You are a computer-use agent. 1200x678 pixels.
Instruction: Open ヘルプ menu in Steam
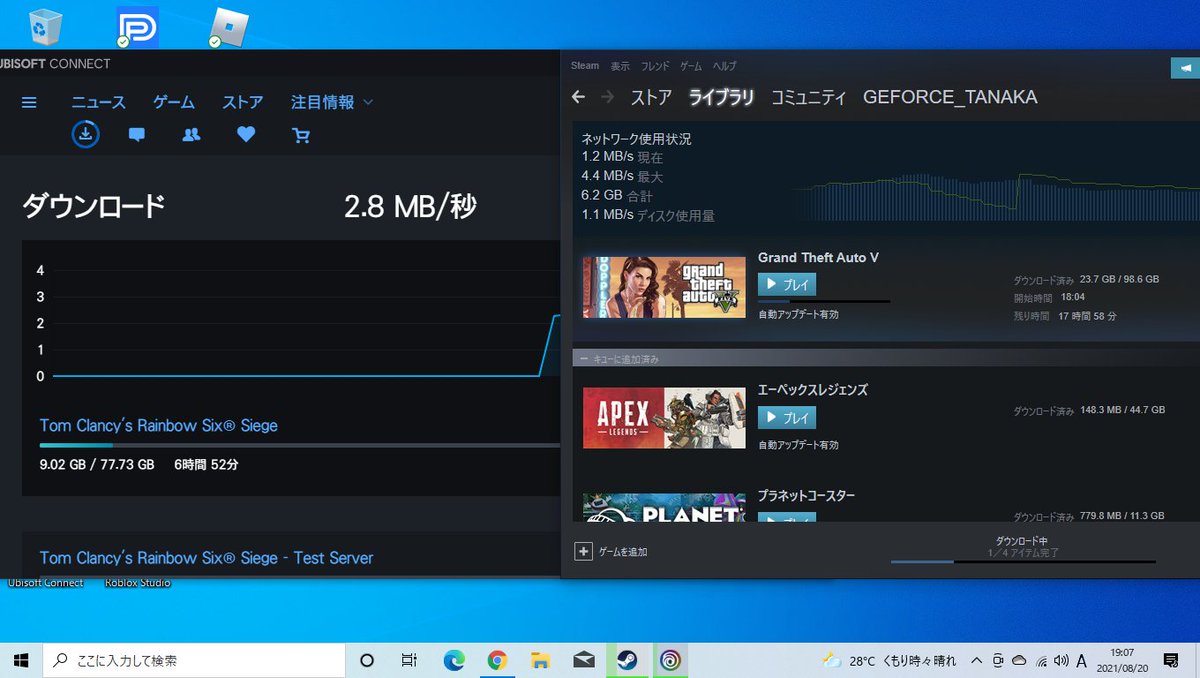pyautogui.click(x=724, y=66)
